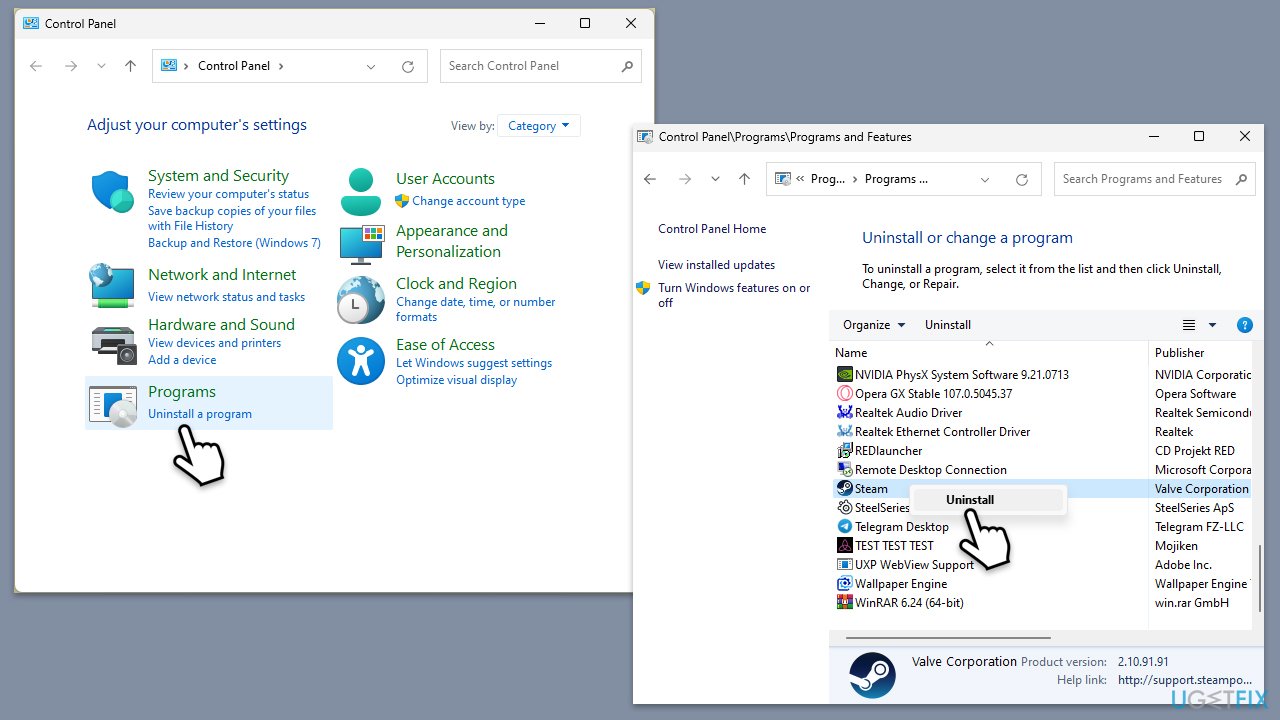Click the search magnifier in Control Panel window

[627, 66]
